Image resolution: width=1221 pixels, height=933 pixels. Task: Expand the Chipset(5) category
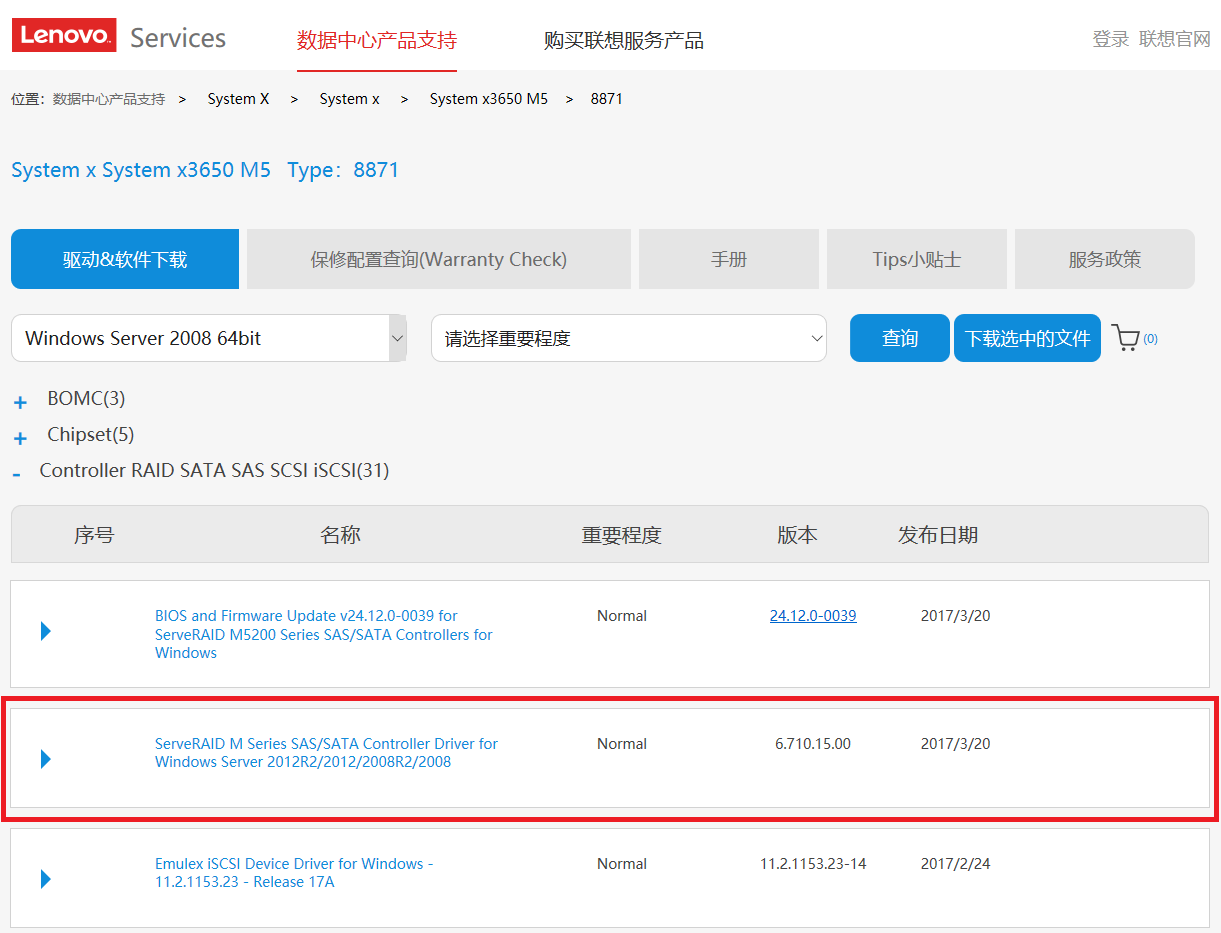point(20,439)
